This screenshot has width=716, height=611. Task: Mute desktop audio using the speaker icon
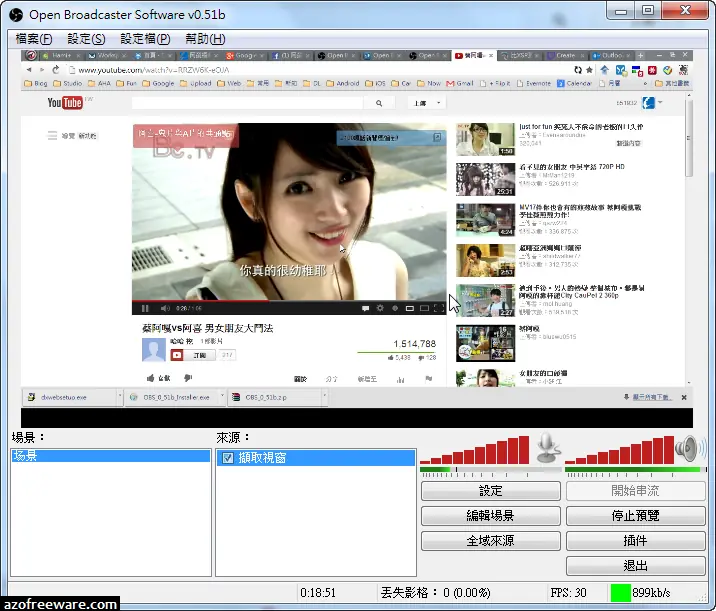[x=690, y=448]
